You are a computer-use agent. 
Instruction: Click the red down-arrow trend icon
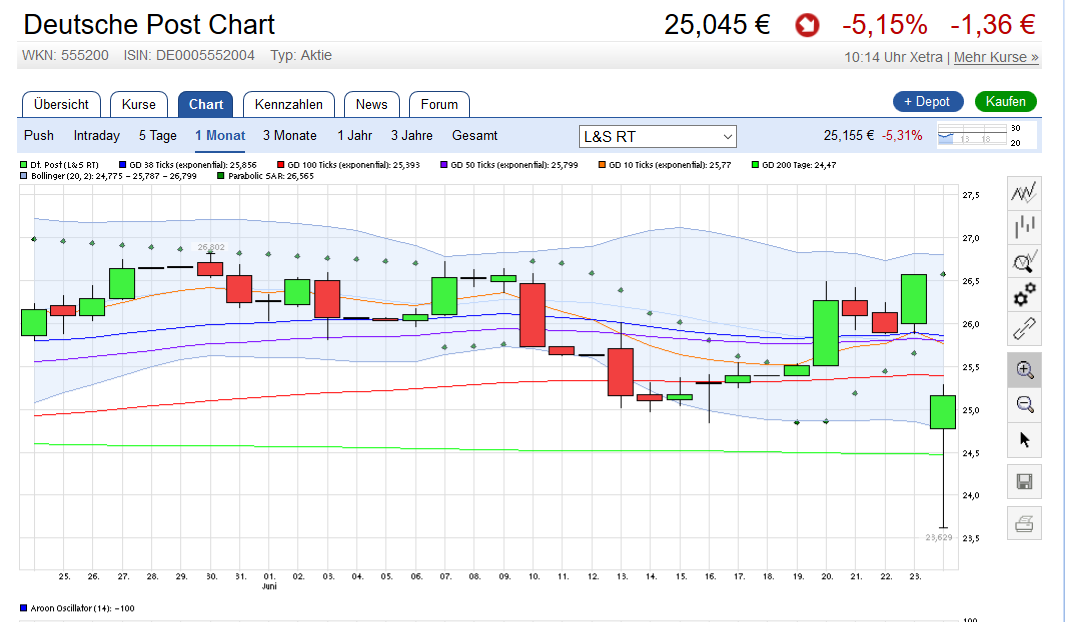coord(807,26)
